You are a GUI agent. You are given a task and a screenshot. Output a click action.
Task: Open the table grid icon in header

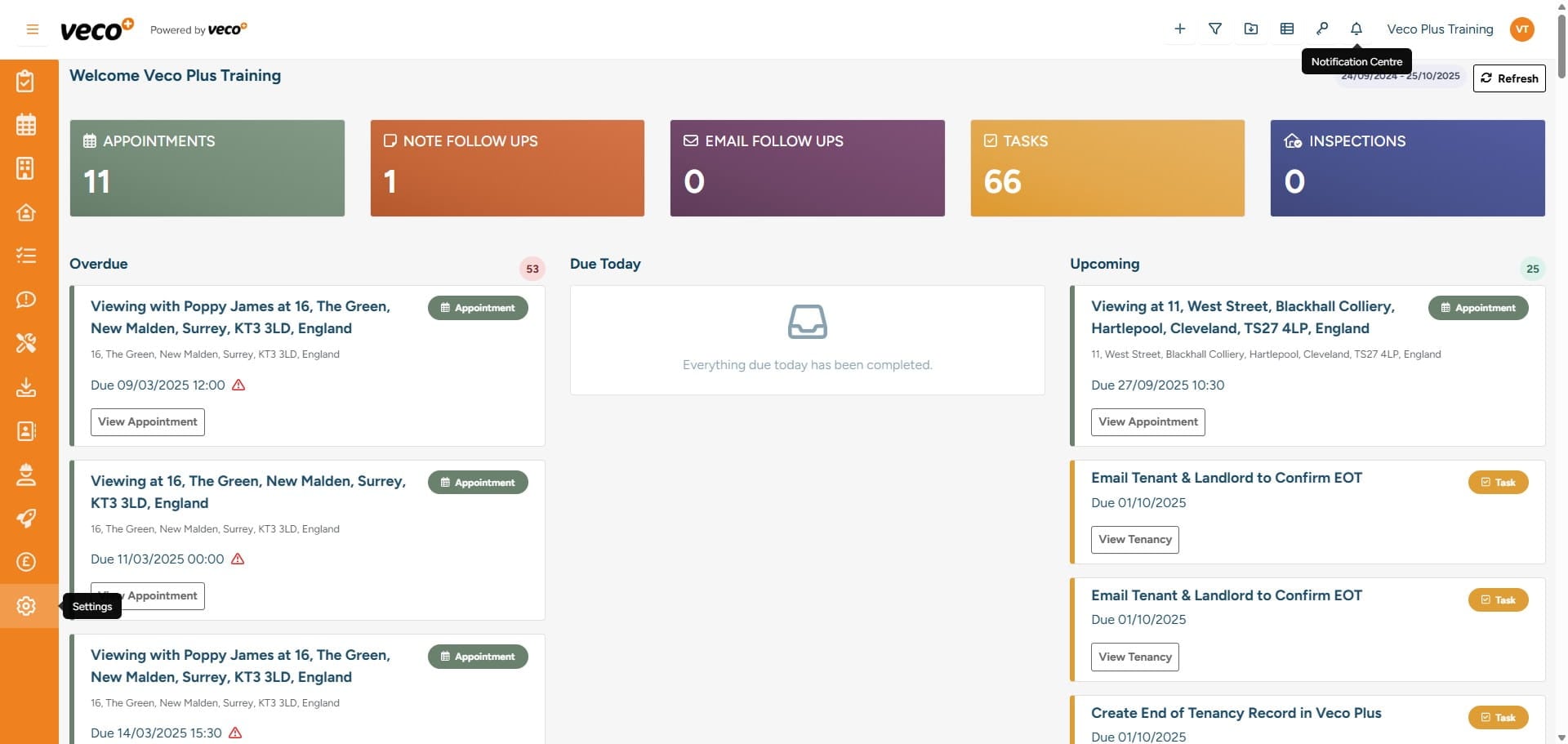point(1287,29)
